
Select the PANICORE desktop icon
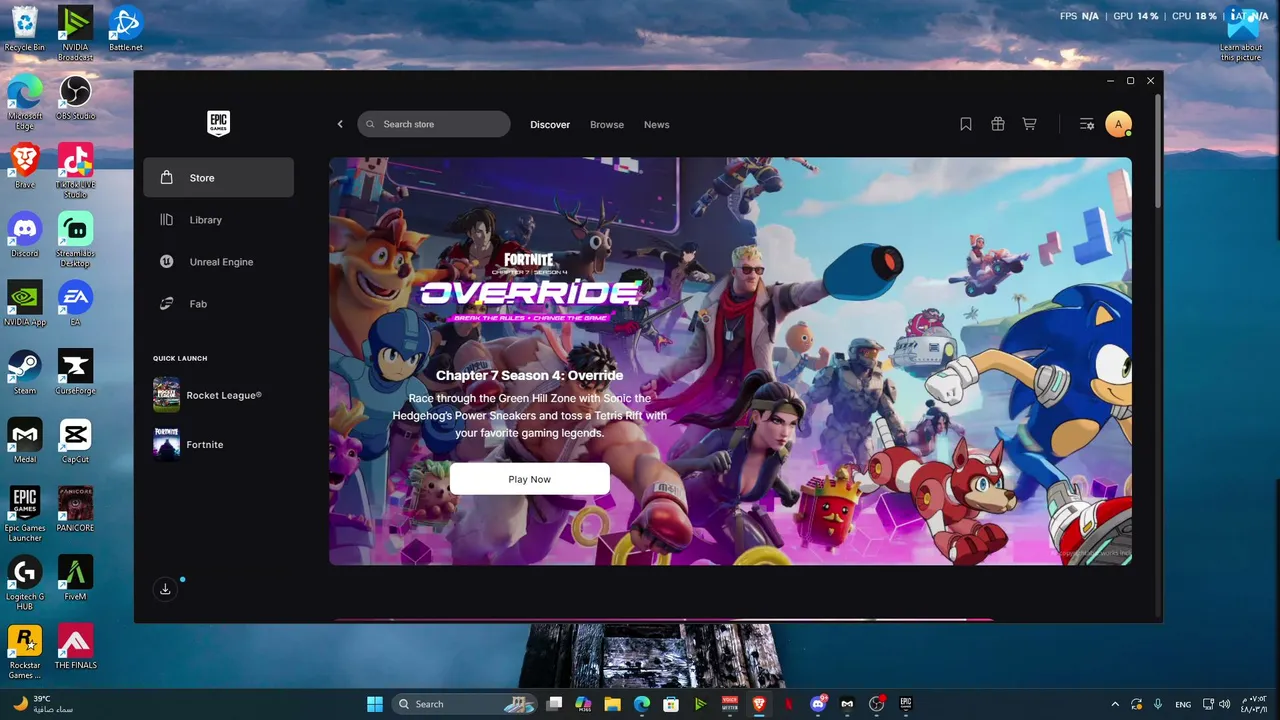75,510
